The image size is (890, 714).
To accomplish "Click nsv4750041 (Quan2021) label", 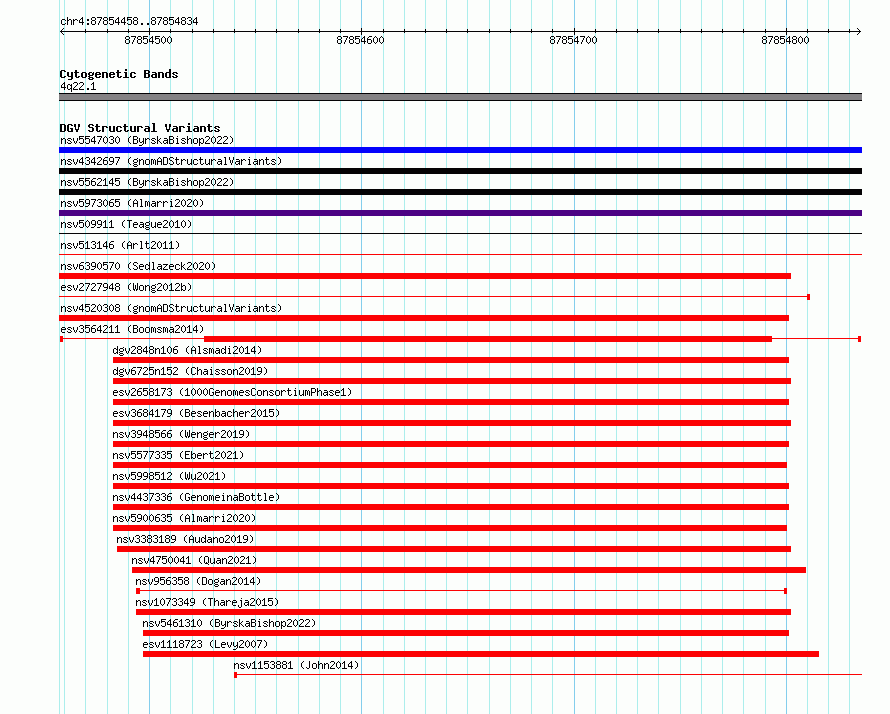I will click(194, 560).
